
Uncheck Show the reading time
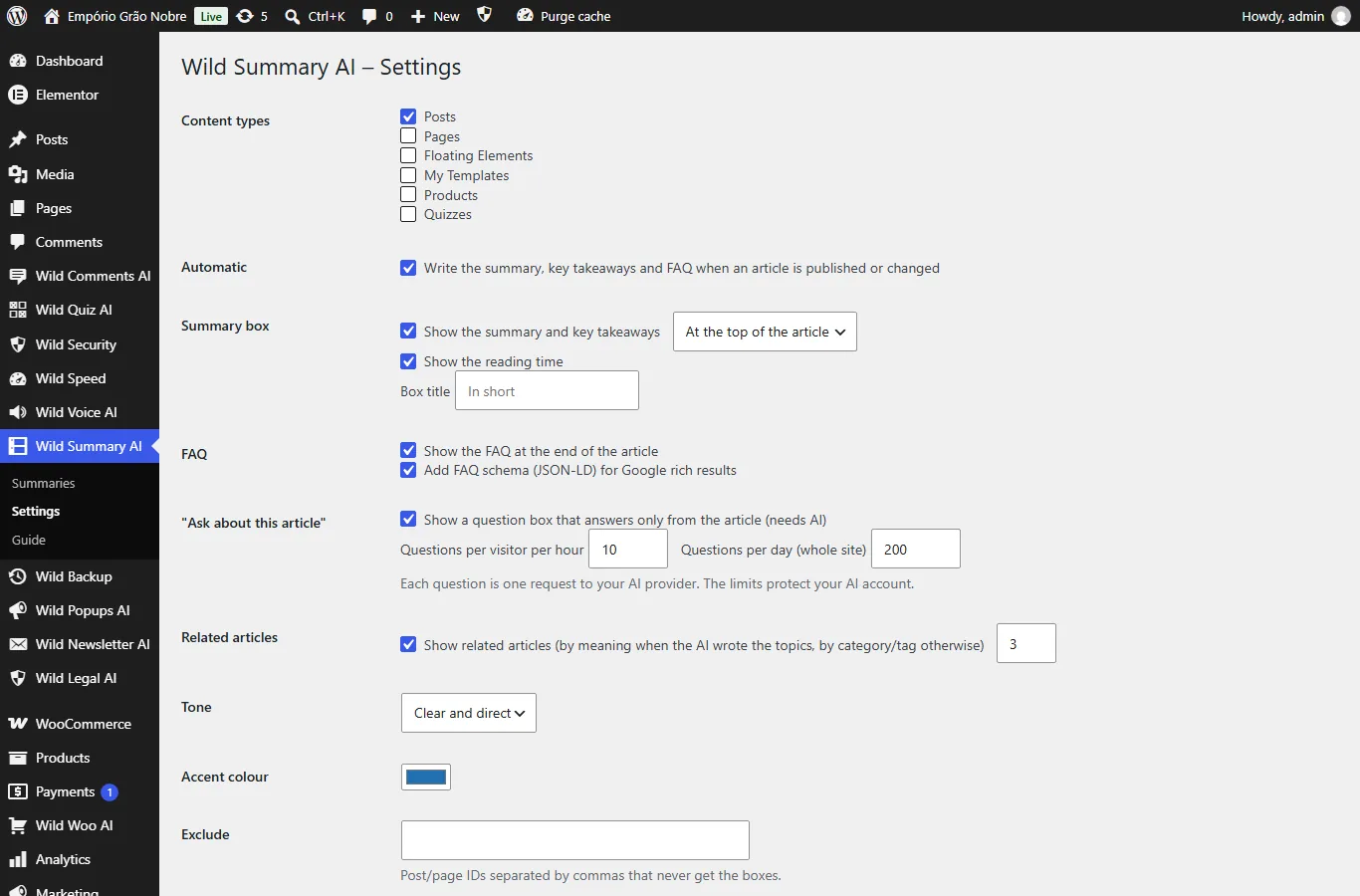[x=408, y=361]
